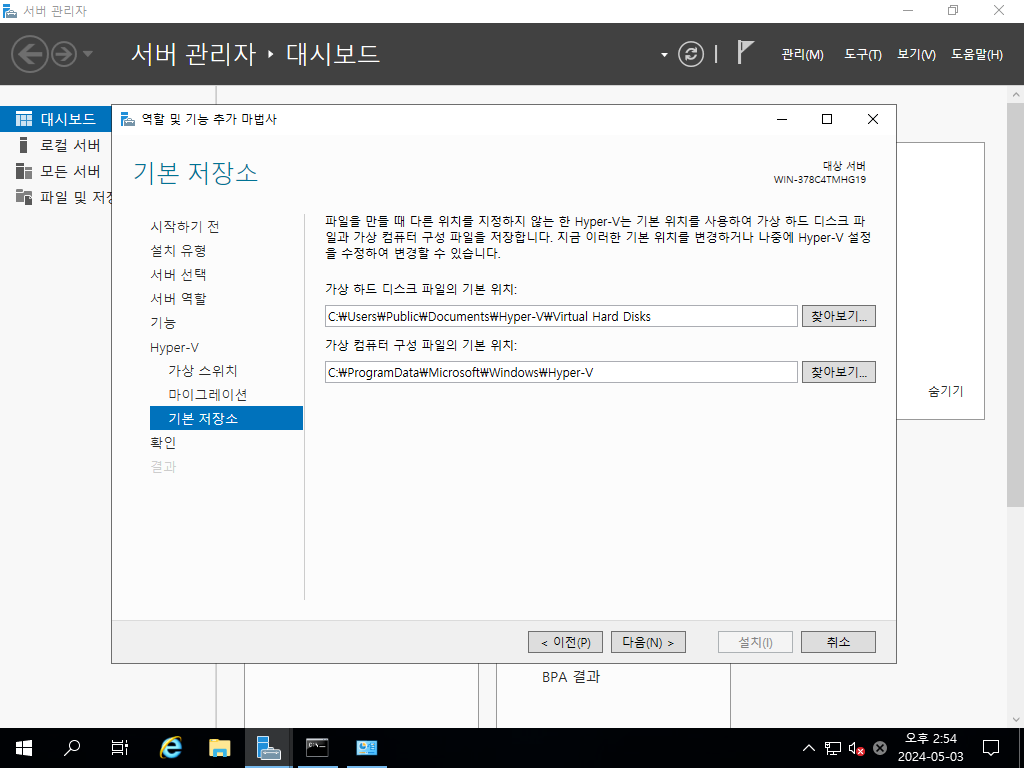Click the 대시보드 grid icon

[x=24, y=118]
